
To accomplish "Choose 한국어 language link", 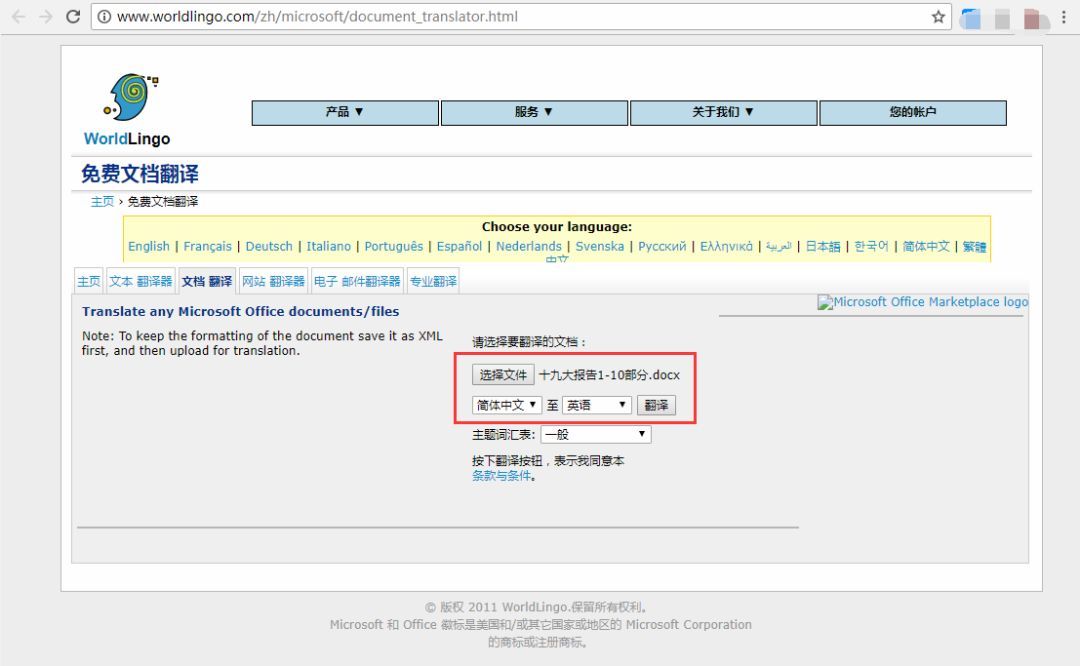I will tap(871, 247).
